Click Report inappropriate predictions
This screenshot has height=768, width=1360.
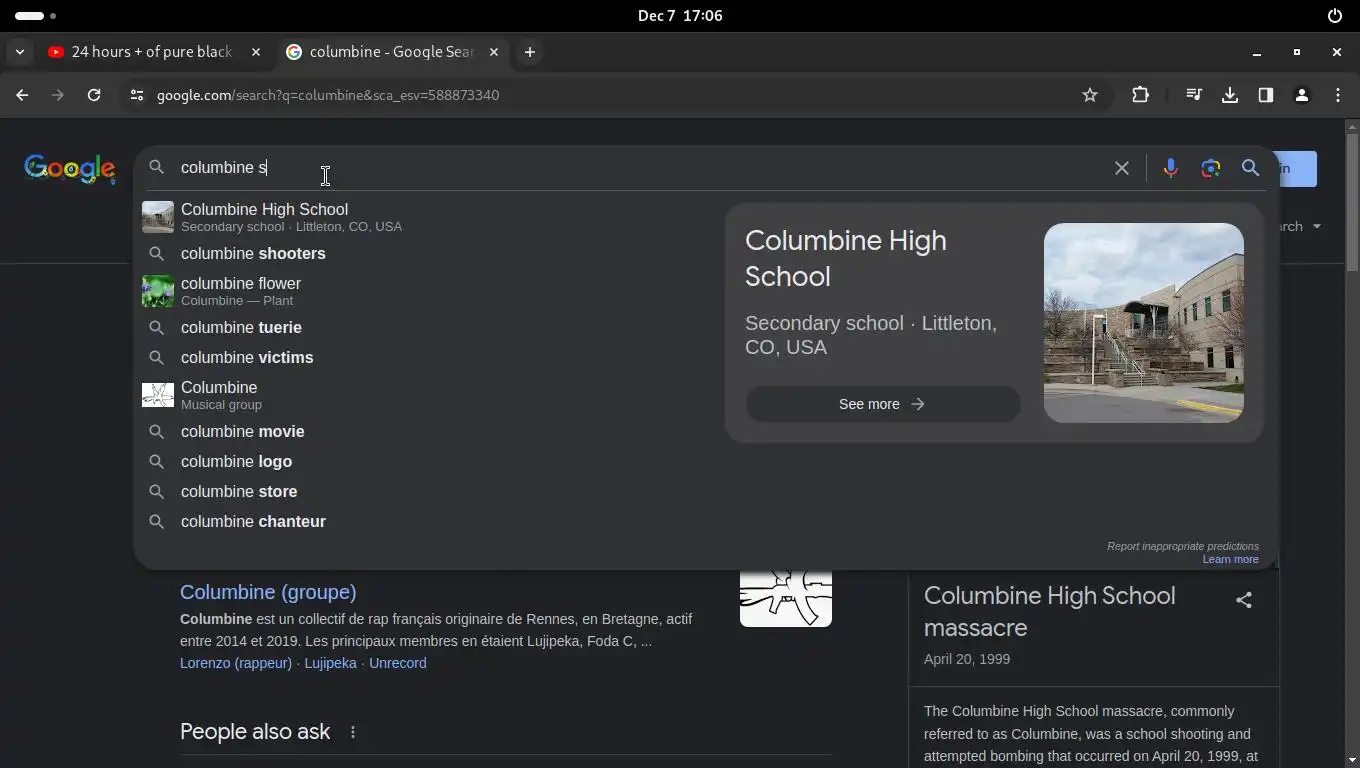[1183, 546]
